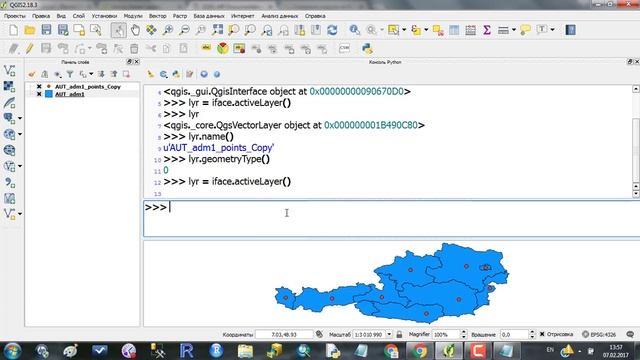Image resolution: width=640 pixels, height=360 pixels.
Task: Increase the rotation value stepper
Action: tap(532, 332)
